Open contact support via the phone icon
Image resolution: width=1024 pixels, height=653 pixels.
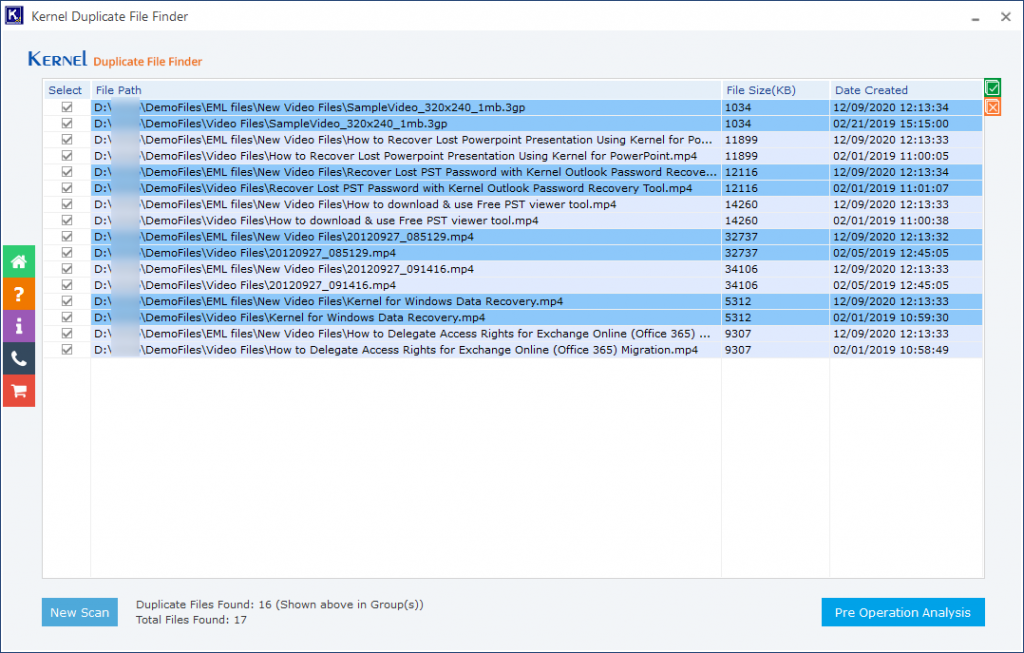pos(19,357)
